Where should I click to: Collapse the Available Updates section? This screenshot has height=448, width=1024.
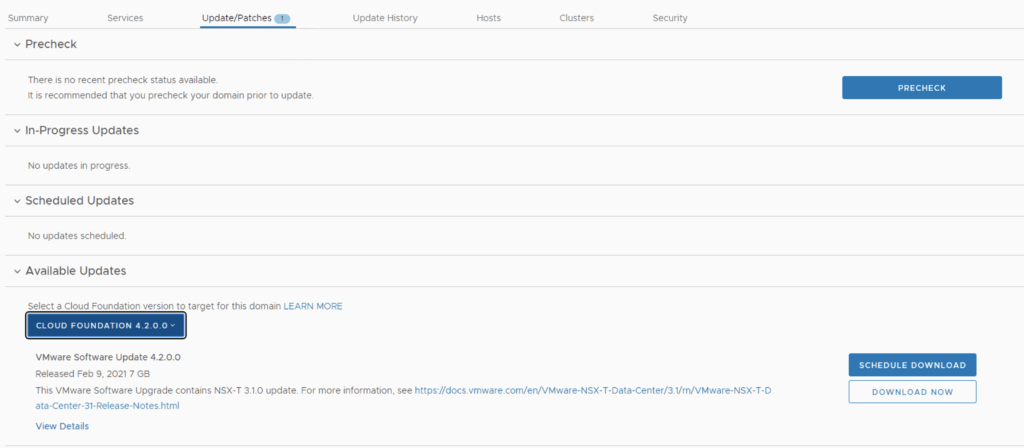pyautogui.click(x=15, y=271)
